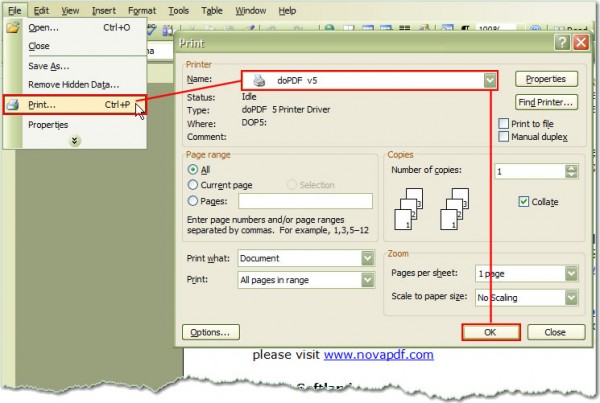Open the Format menu
The width and height of the screenshot is (600, 403).
(142, 11)
